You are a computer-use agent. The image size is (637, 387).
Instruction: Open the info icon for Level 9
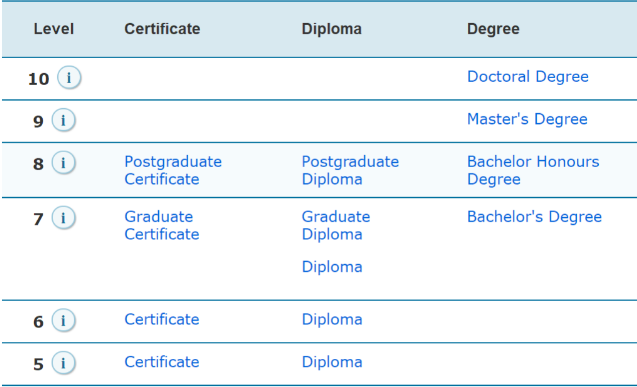click(x=63, y=120)
